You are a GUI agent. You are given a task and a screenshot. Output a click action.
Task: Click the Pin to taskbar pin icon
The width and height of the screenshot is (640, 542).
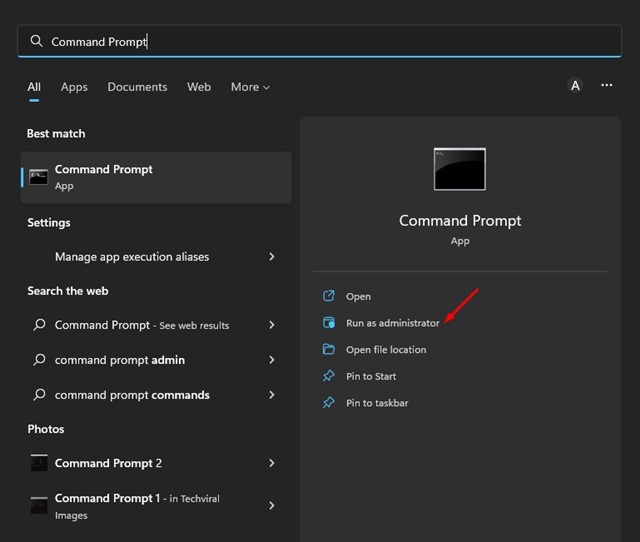pos(328,403)
